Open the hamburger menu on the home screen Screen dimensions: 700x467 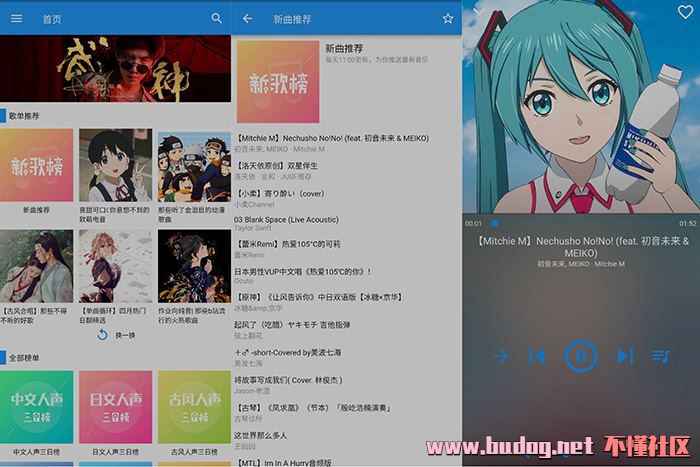[x=17, y=19]
